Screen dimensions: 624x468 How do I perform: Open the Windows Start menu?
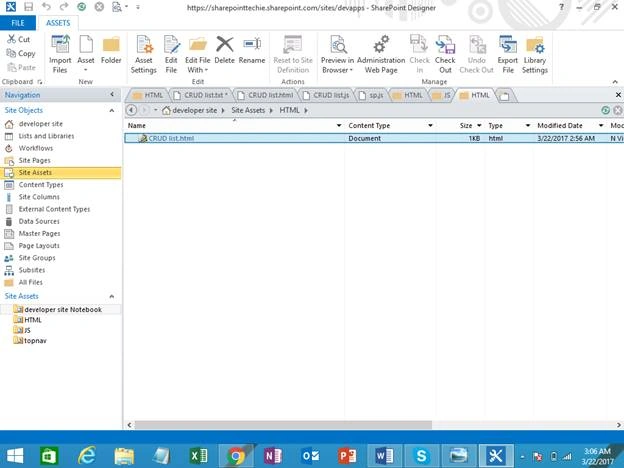tap(15, 455)
